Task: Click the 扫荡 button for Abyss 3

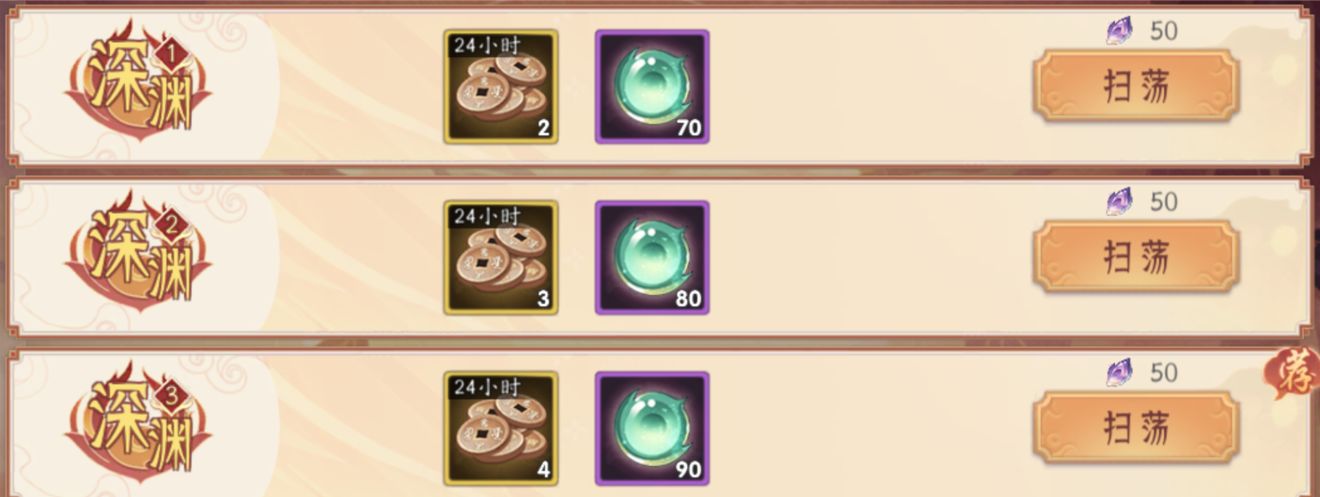Action: coord(1136,428)
